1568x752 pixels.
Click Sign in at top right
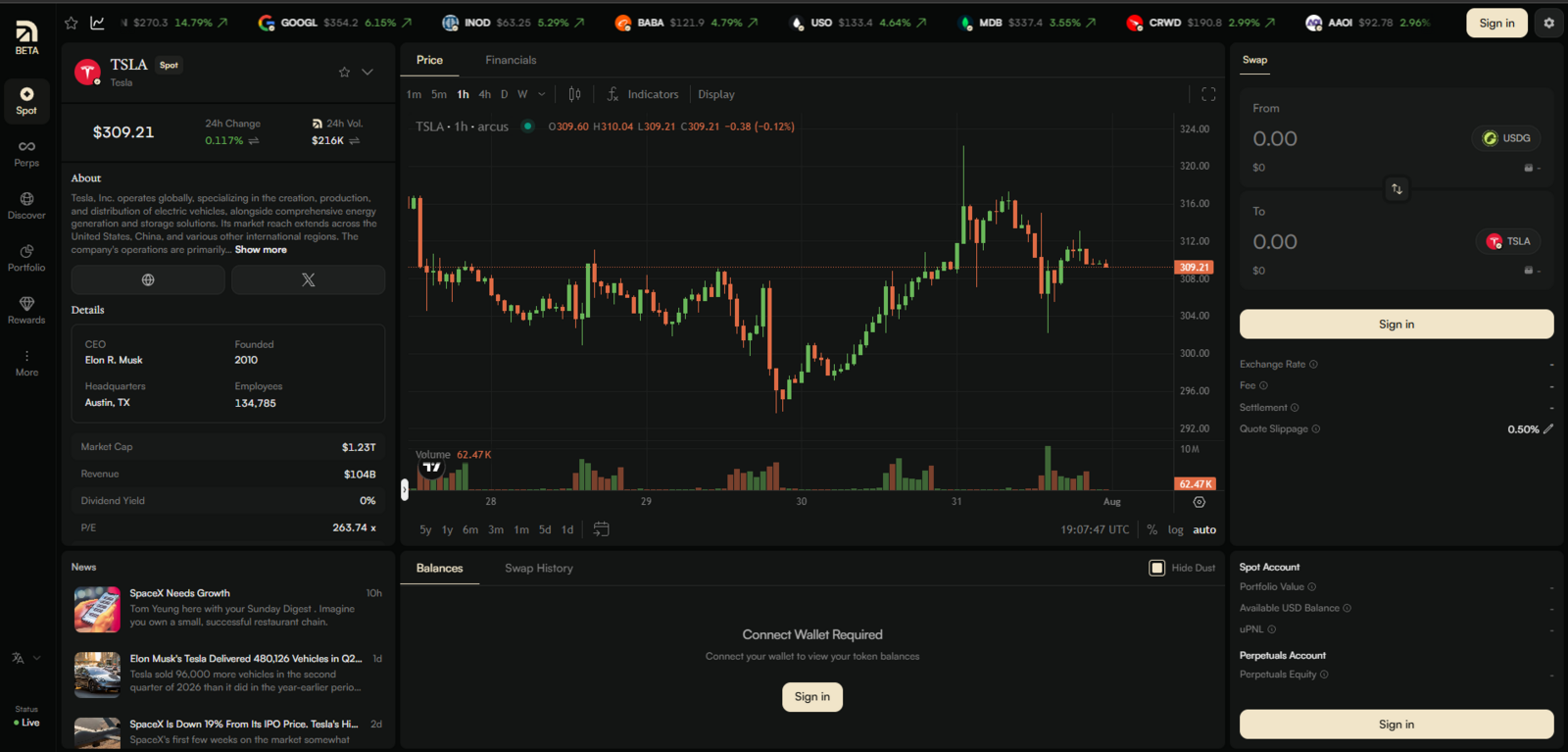point(1496,23)
